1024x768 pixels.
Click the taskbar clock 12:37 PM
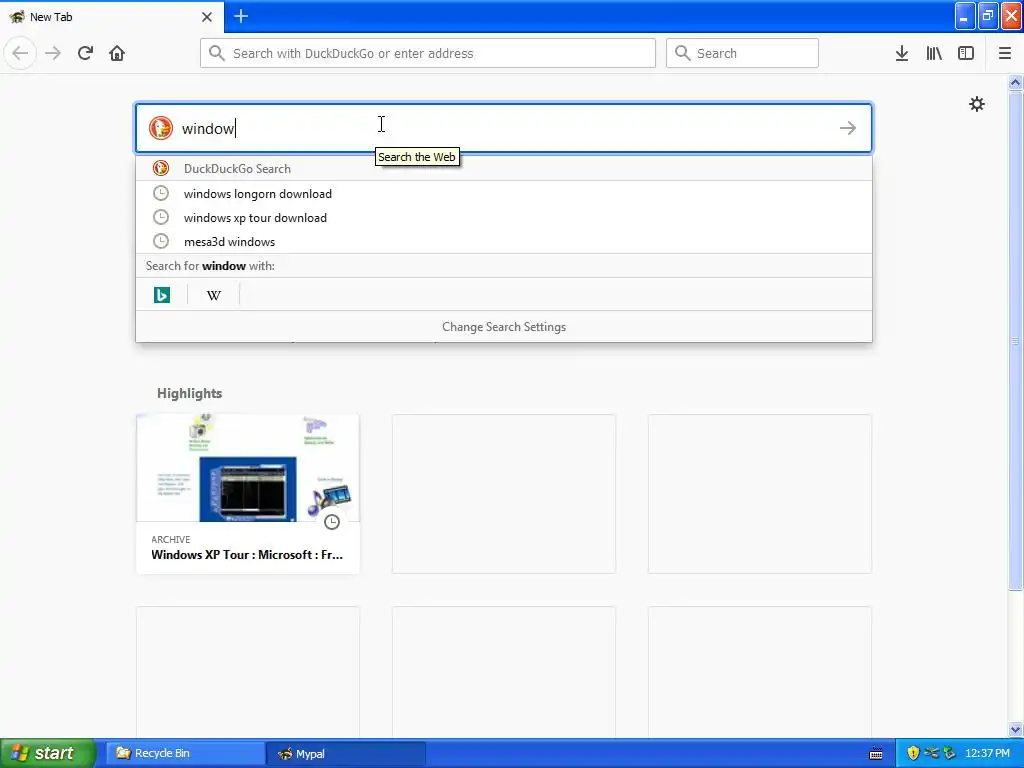pos(987,753)
